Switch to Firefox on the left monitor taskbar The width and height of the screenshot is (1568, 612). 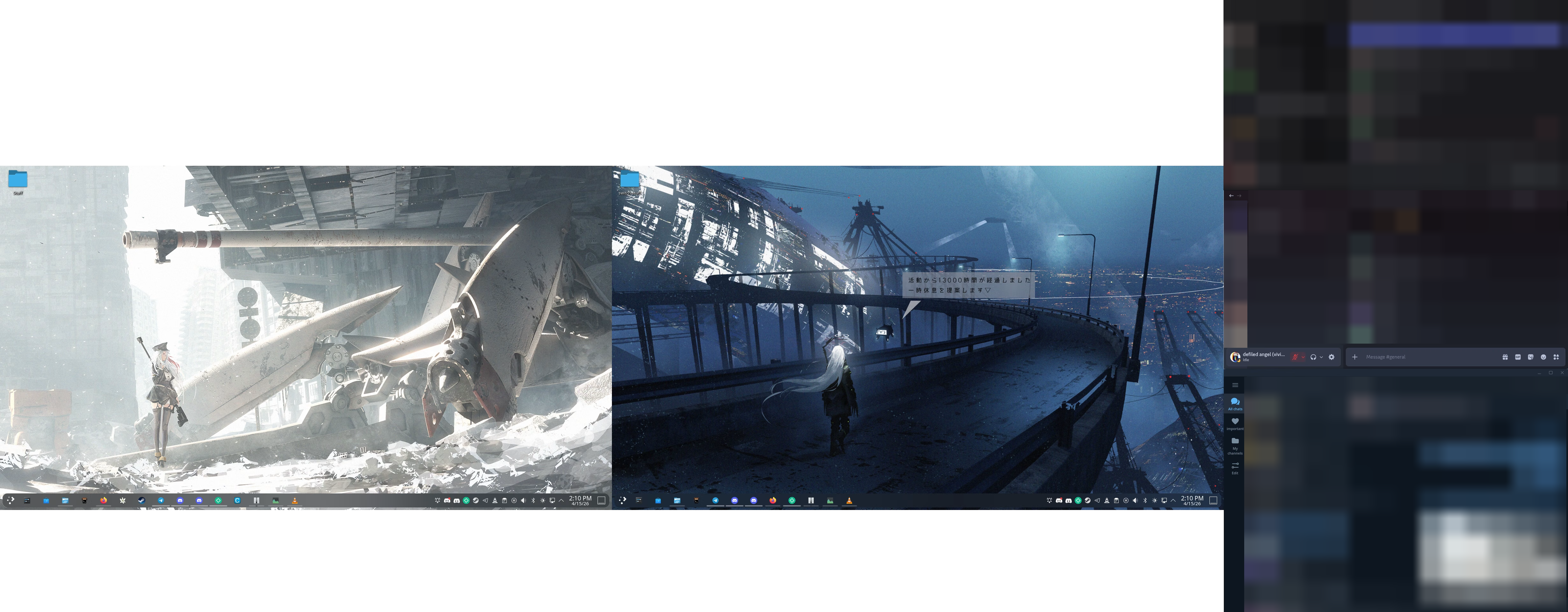[x=104, y=500]
